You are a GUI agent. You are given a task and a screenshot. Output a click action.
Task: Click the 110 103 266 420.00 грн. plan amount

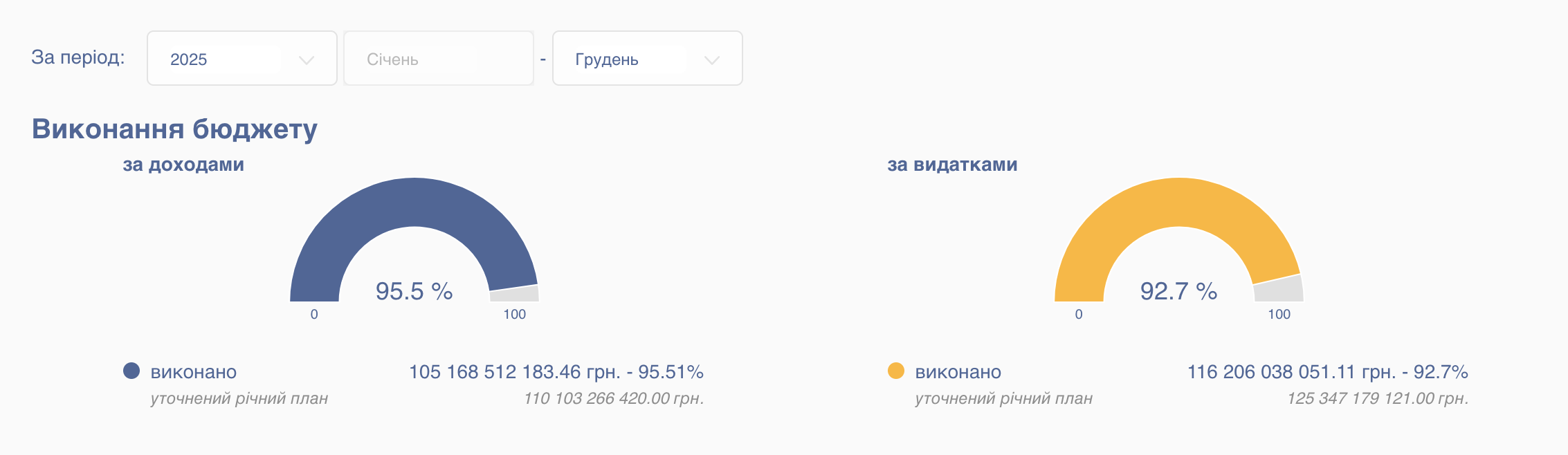(613, 398)
